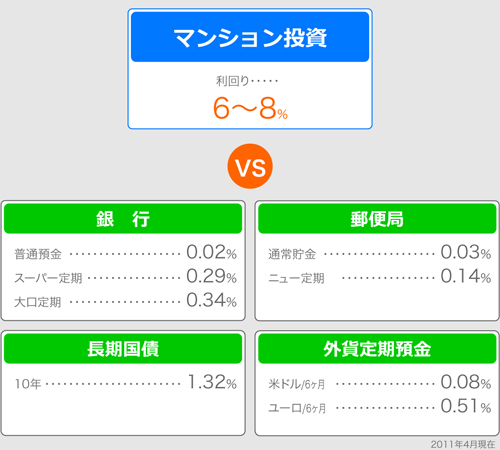Click the 1.32% bond rate
500x450 pixels.
pyautogui.click(x=212, y=382)
